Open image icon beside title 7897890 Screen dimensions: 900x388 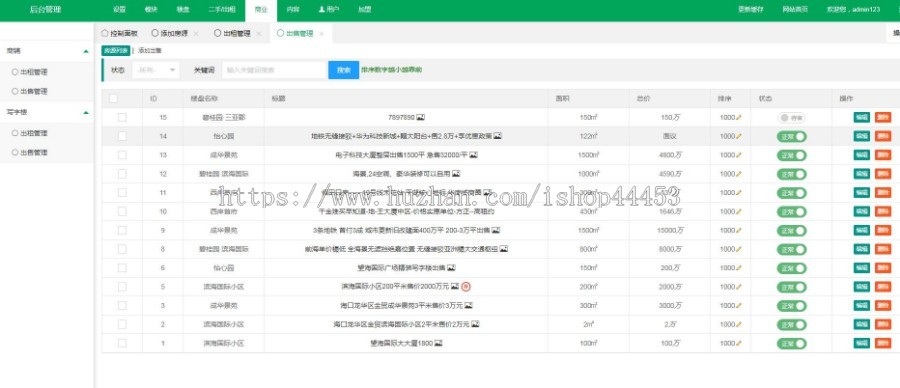tap(420, 117)
